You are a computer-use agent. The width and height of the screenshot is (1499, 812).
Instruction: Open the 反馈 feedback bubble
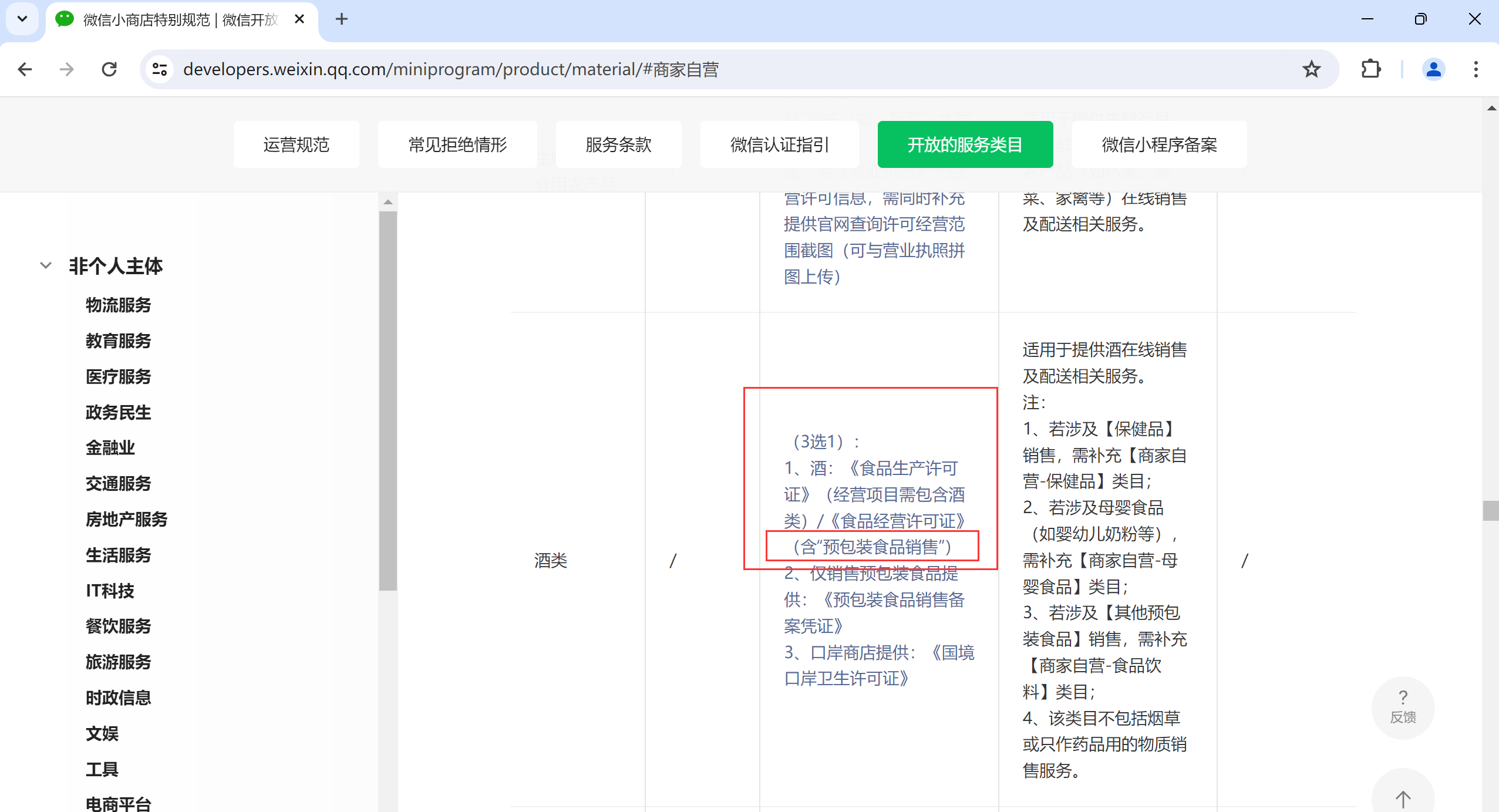[x=1403, y=707]
